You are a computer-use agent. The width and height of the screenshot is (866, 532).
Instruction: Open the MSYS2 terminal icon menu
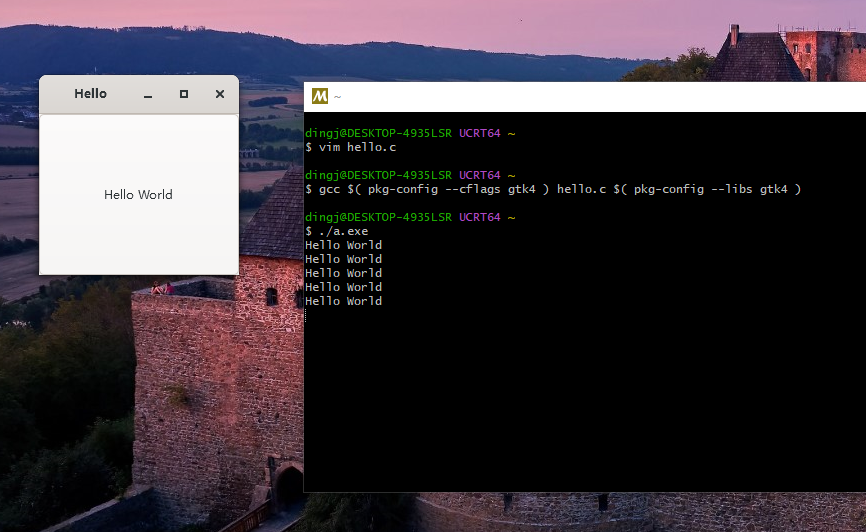(320, 96)
